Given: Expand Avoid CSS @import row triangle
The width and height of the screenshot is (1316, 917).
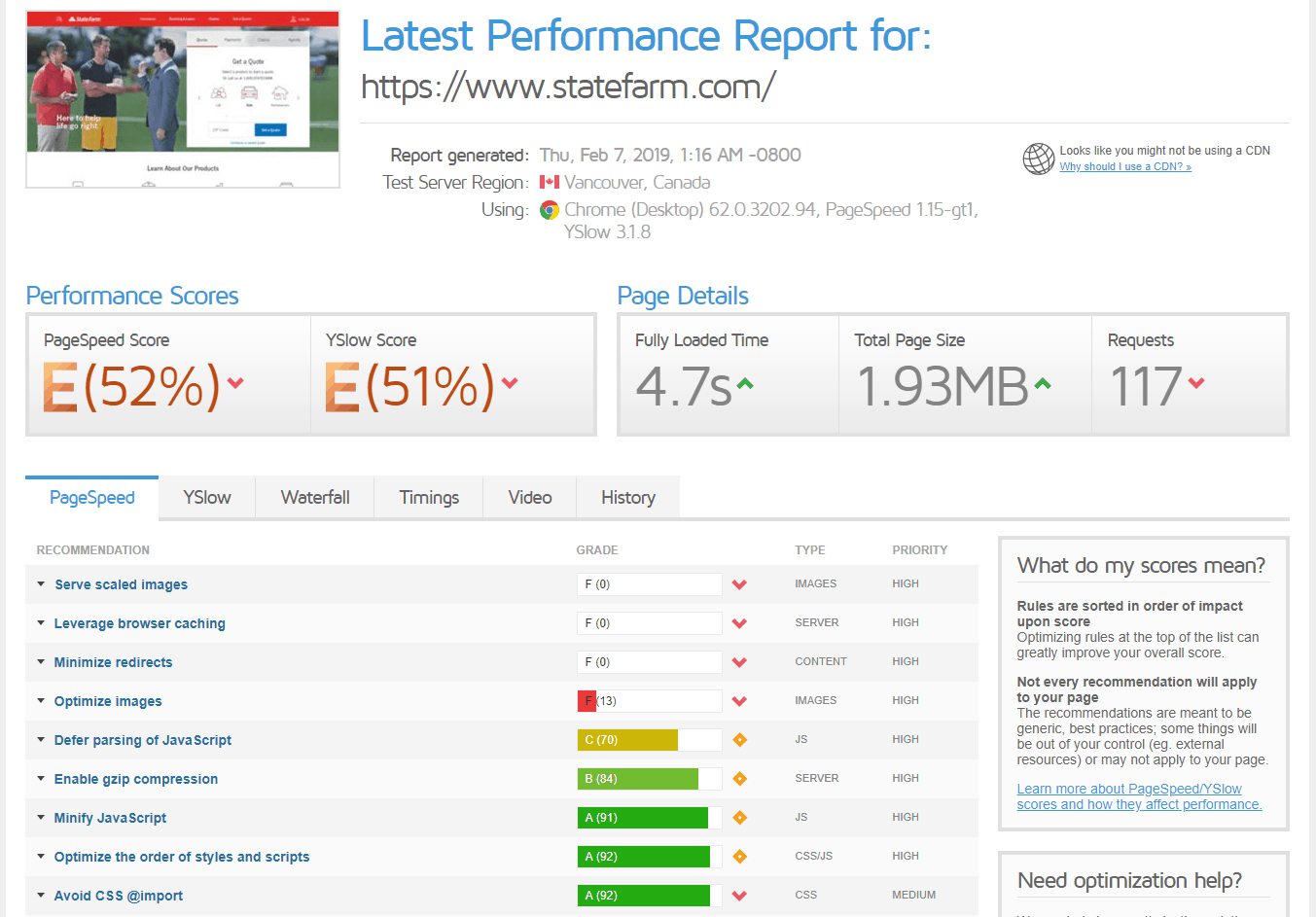Looking at the screenshot, I should 41,895.
